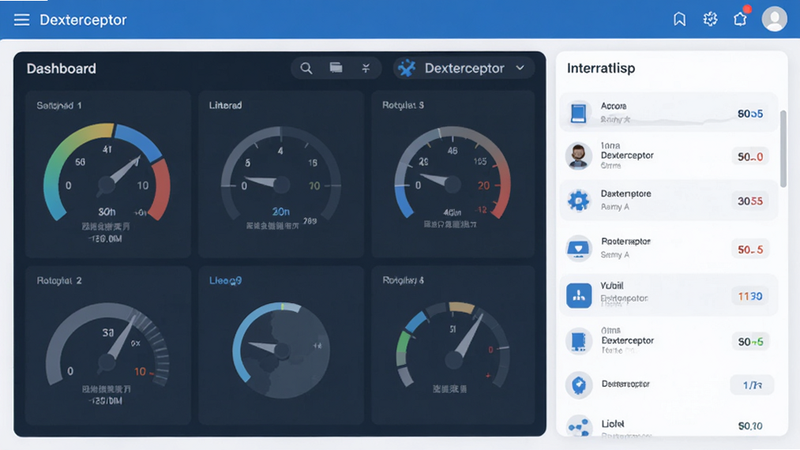The image size is (800, 450).
Task: Click the Lieoq9 card title link
Action: 226,281
